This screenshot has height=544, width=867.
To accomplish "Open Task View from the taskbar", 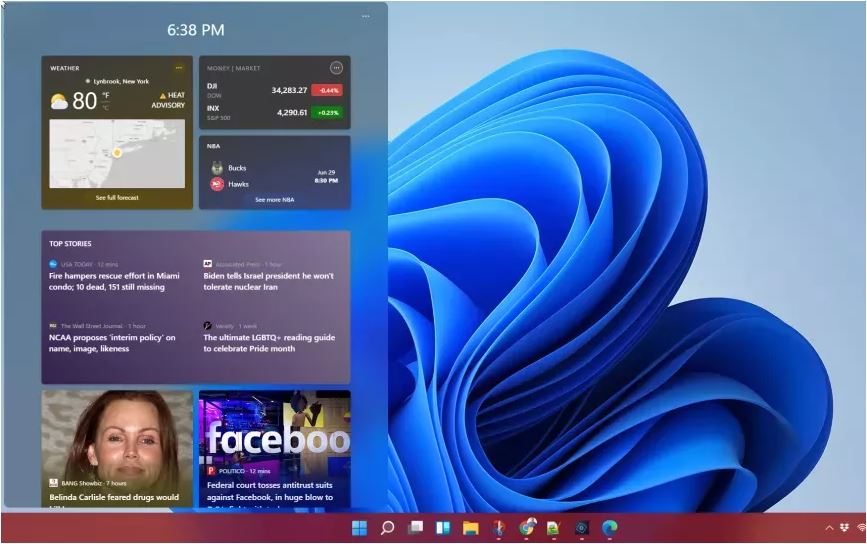I will tap(415, 528).
